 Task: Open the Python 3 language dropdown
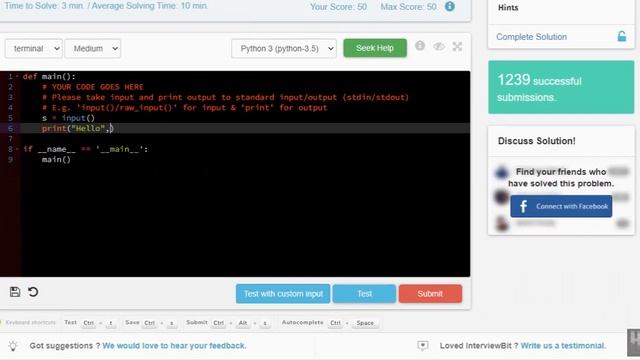coord(284,49)
